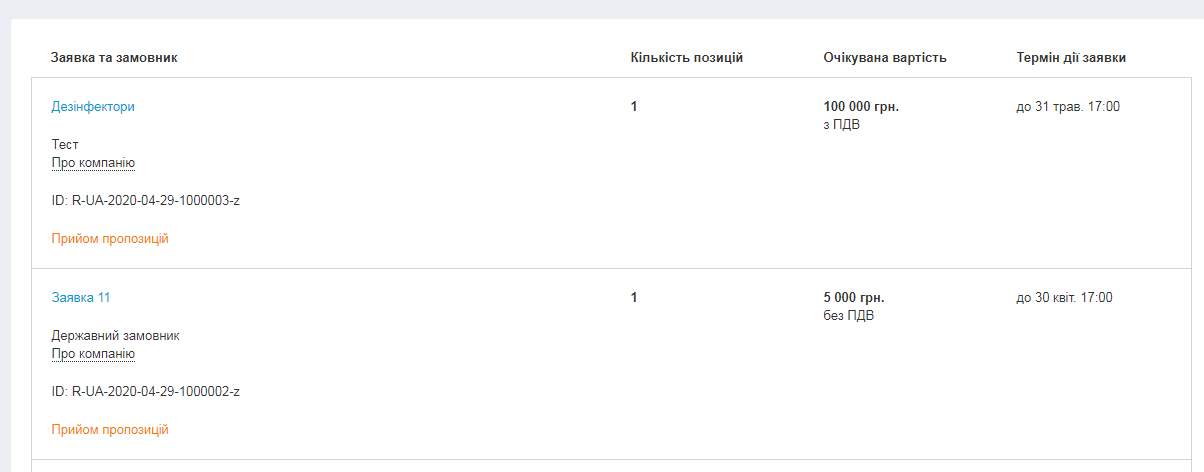Click the Термін дії заявки column header

(x=1071, y=58)
